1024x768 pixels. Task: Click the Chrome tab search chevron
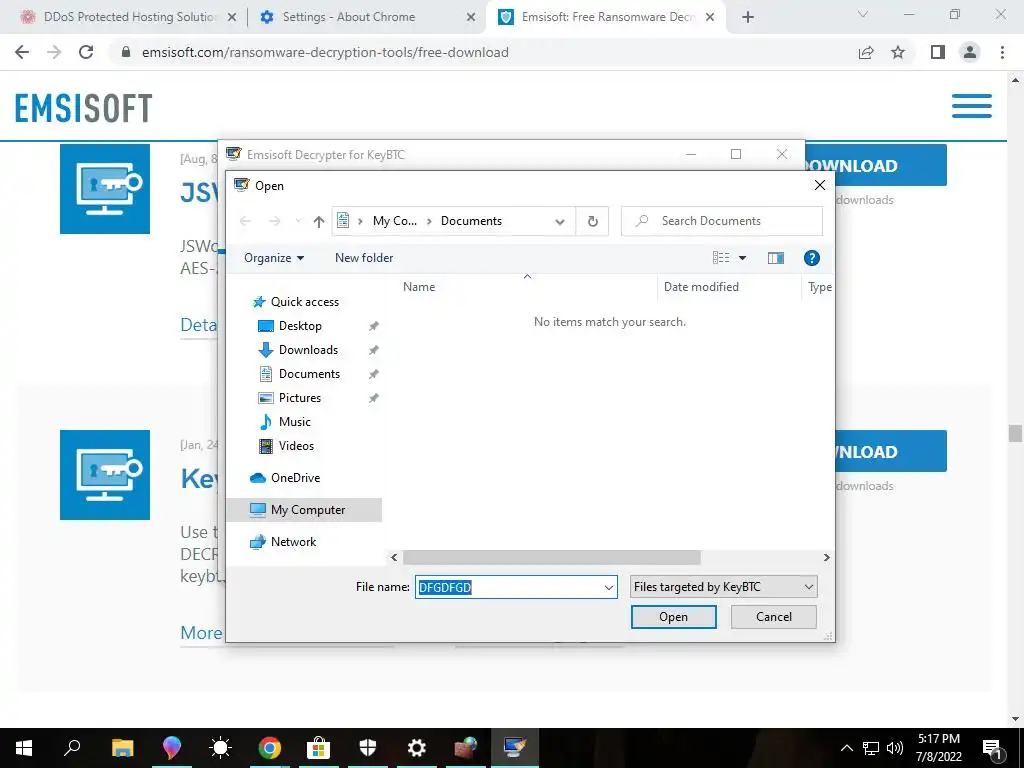(x=863, y=14)
